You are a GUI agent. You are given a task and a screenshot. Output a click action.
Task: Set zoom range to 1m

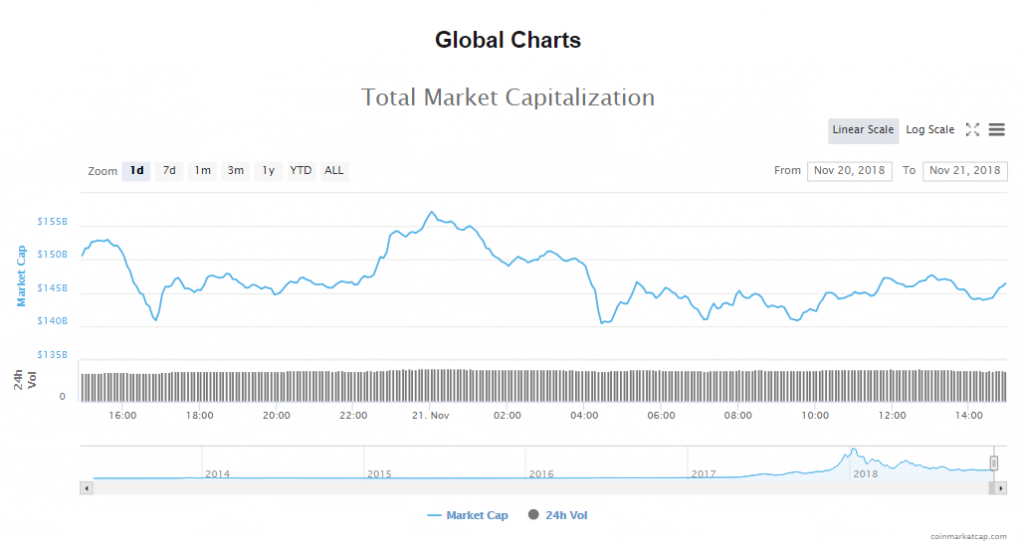tap(202, 171)
